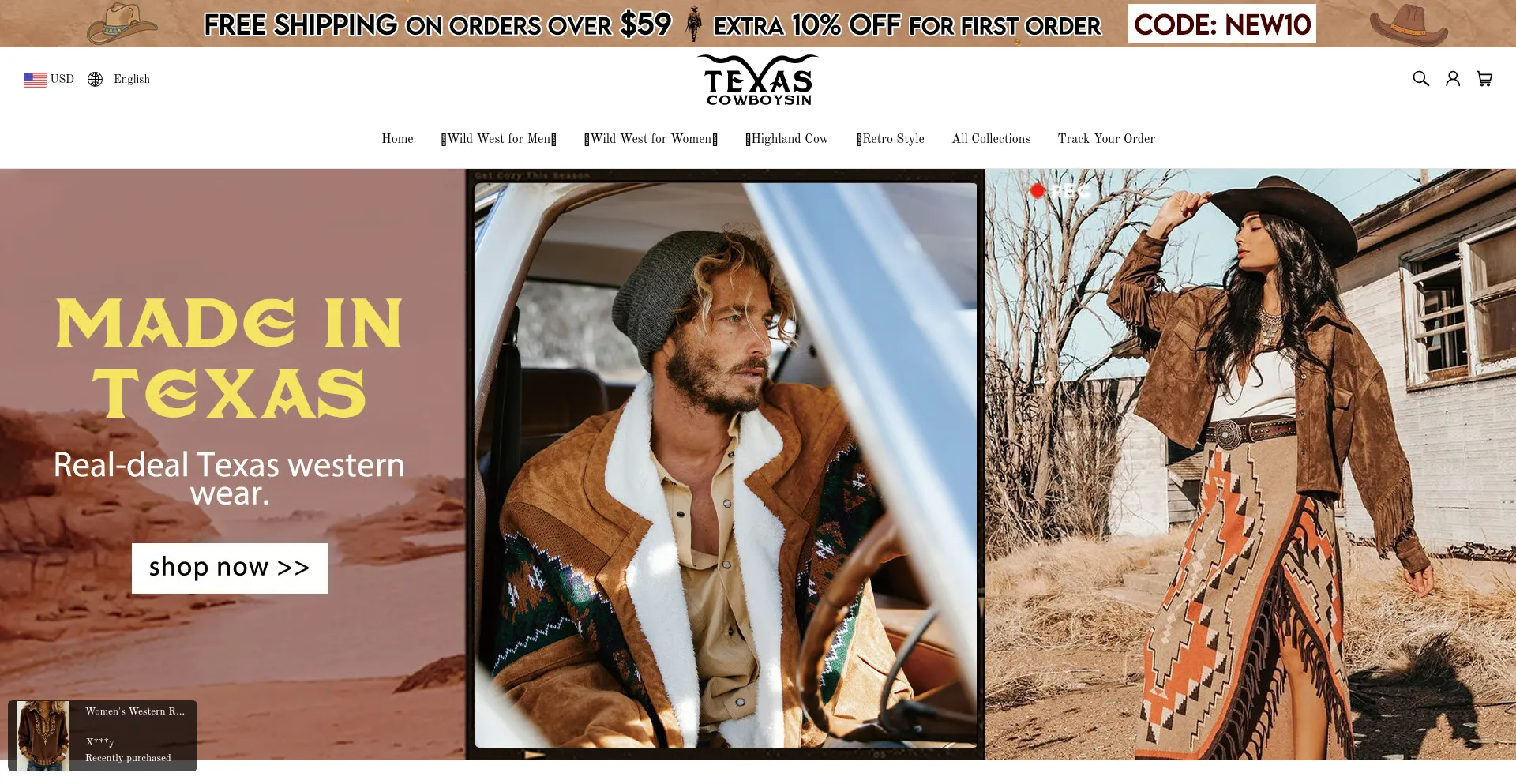Open the shopping cart icon
This screenshot has width=1516, height=784.
pos(1484,79)
